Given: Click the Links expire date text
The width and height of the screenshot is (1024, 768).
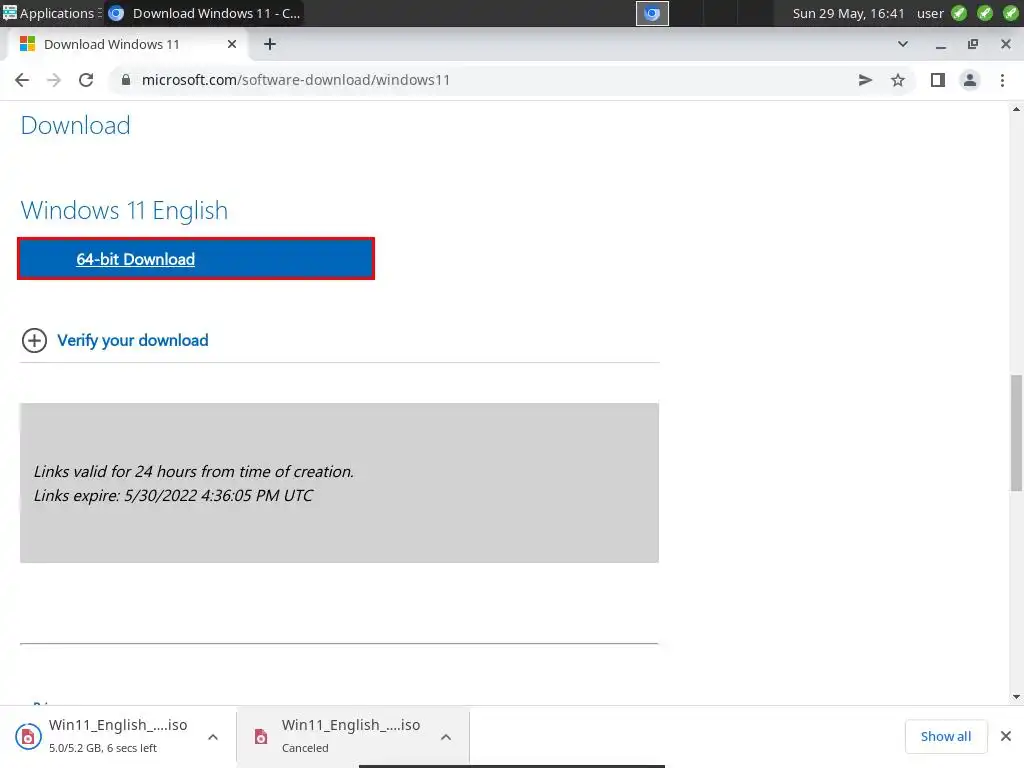Looking at the screenshot, I should tap(173, 496).
